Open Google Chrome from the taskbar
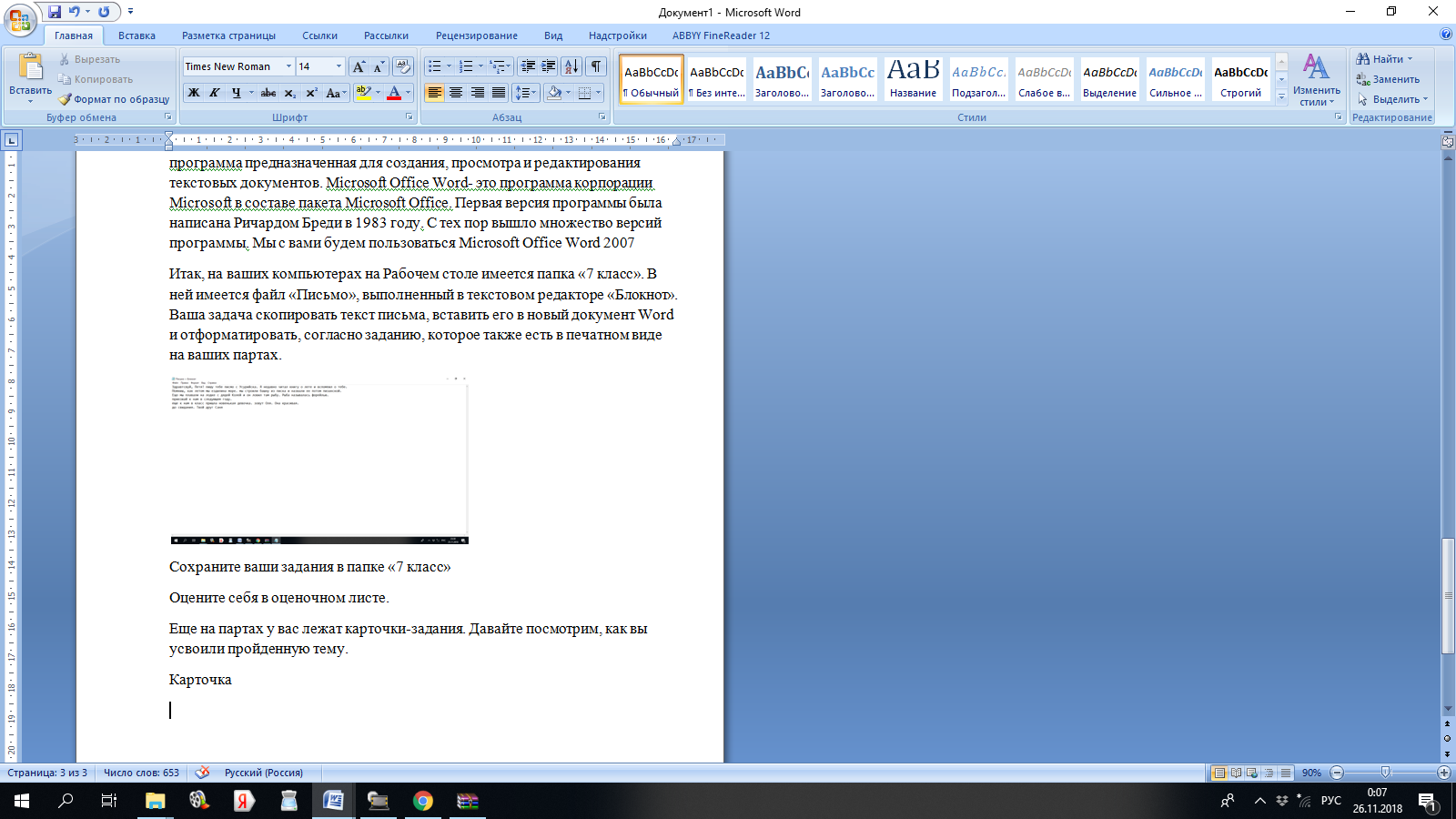Image resolution: width=1456 pixels, height=819 pixels. click(x=423, y=801)
